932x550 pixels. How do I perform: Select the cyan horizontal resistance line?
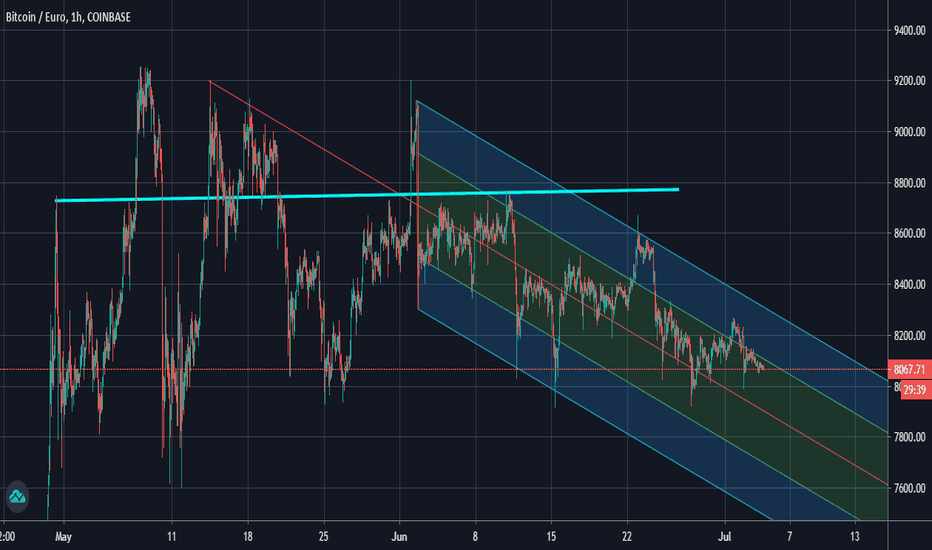pyautogui.click(x=367, y=195)
